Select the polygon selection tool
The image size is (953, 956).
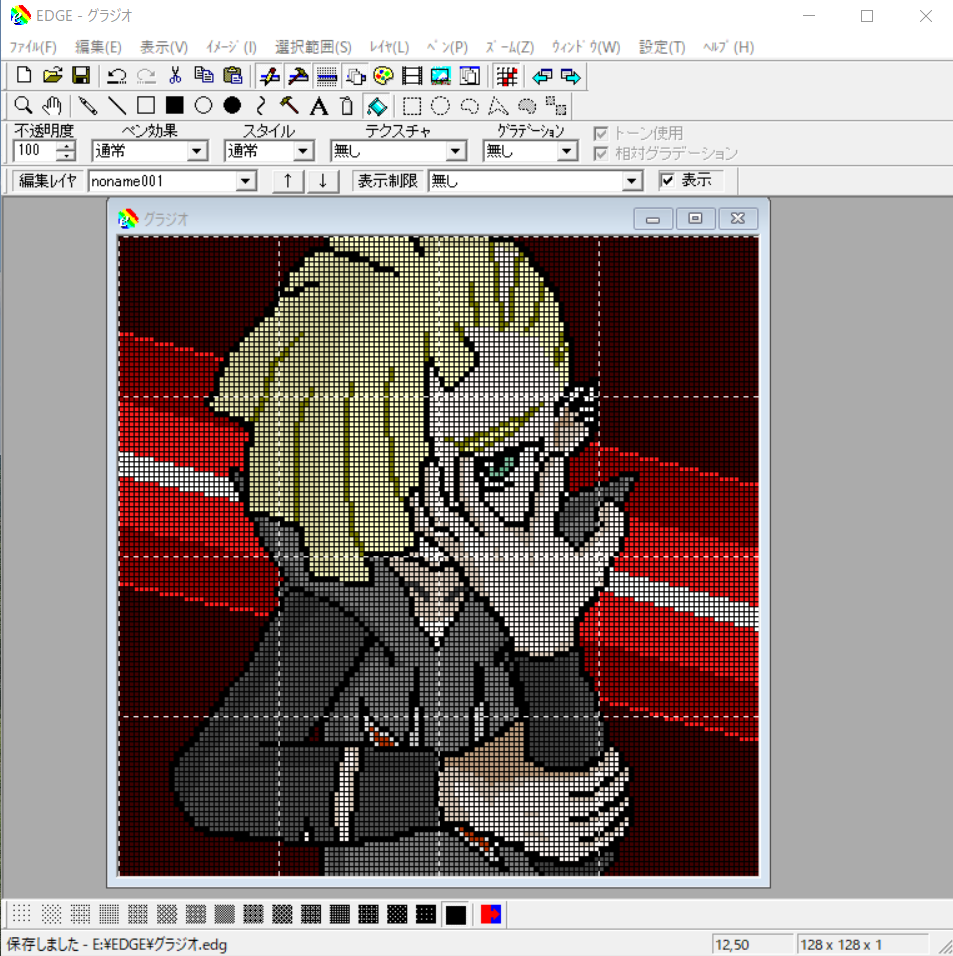(x=498, y=106)
